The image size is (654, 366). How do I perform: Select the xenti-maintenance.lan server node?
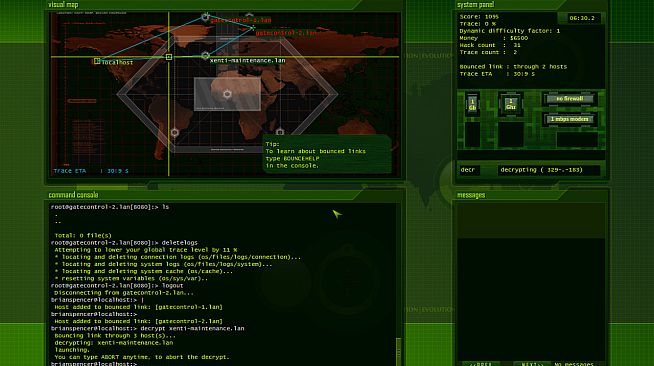205,56
